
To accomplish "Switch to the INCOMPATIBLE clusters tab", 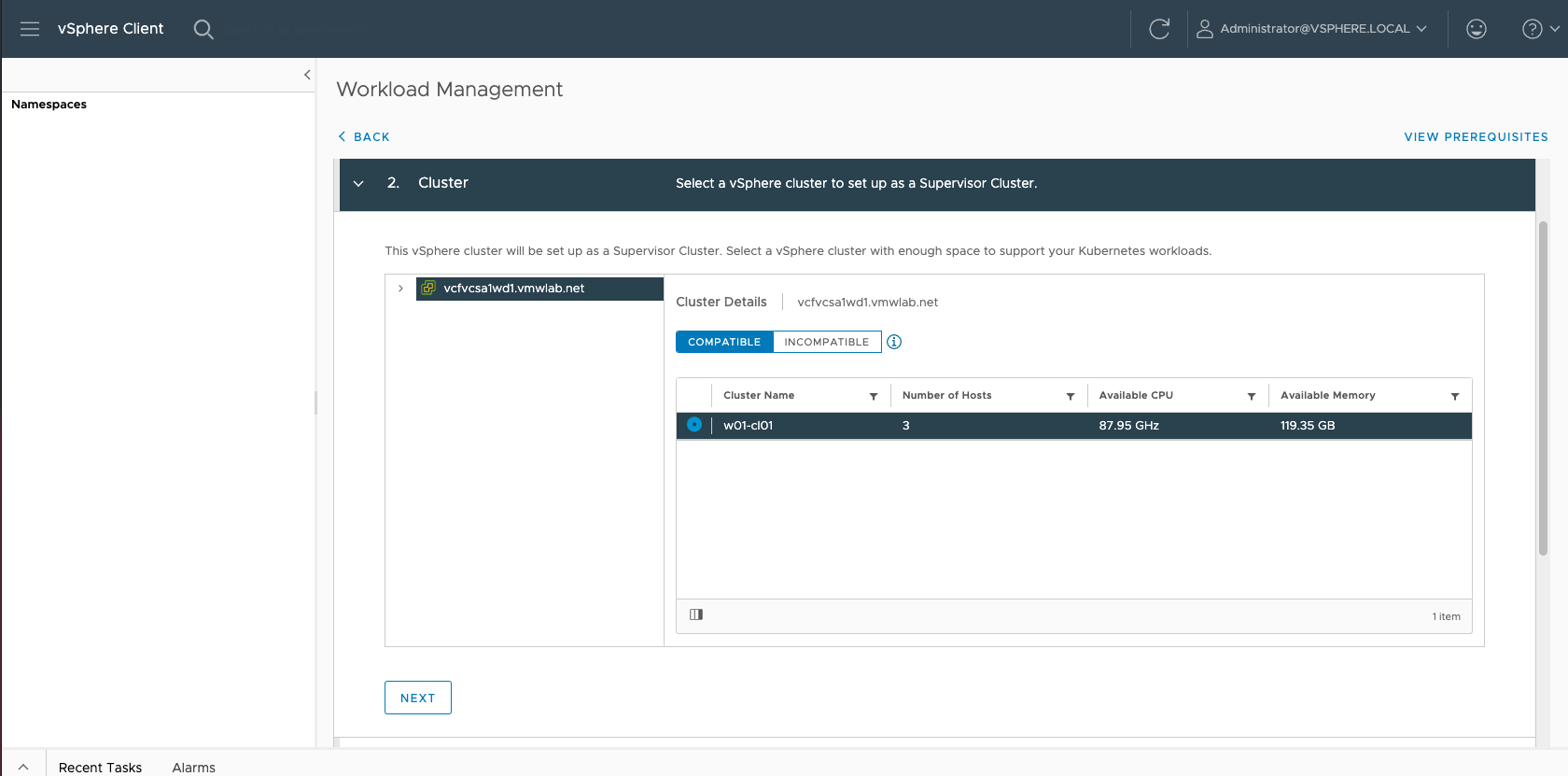I will point(827,342).
